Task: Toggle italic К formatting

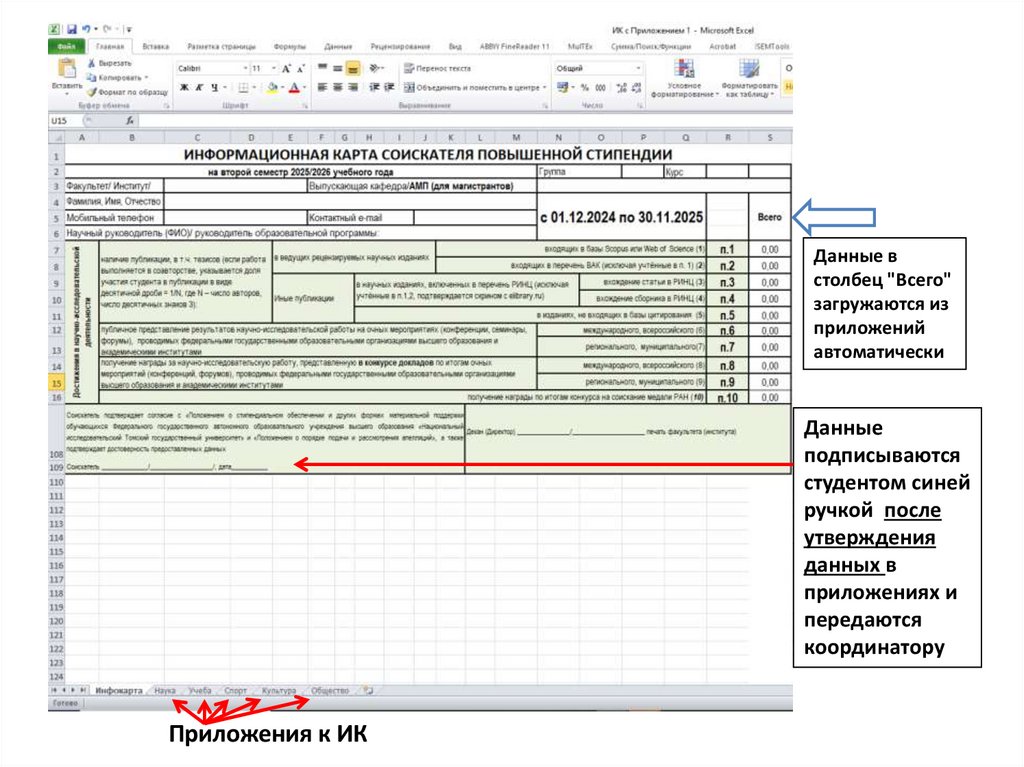Action: [199, 88]
